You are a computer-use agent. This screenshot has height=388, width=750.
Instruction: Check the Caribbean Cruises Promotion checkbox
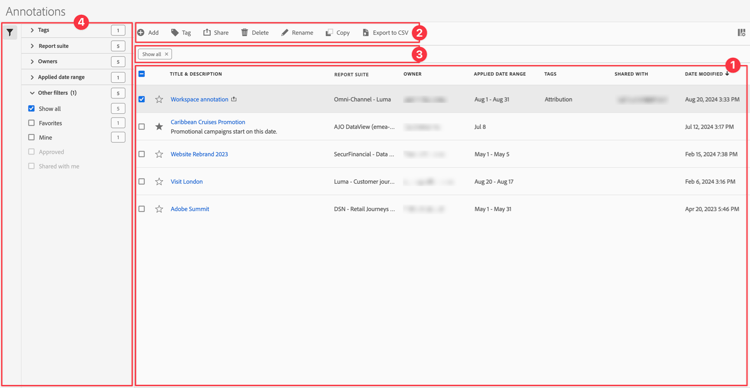point(142,127)
